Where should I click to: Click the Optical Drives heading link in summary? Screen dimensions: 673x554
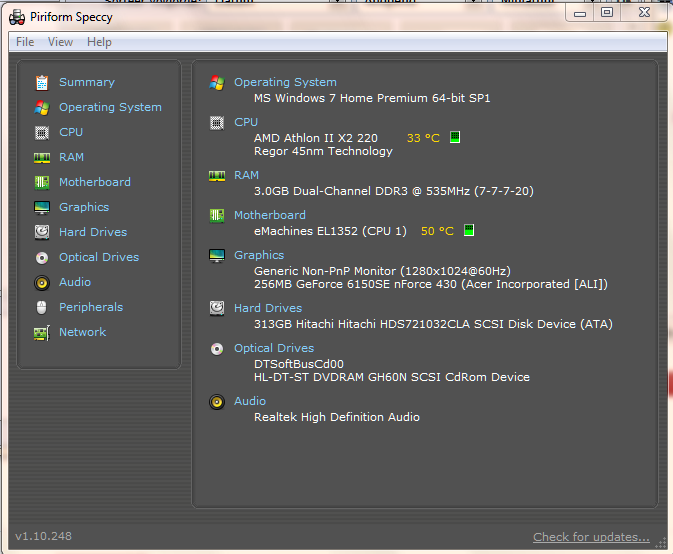pyautogui.click(x=274, y=348)
